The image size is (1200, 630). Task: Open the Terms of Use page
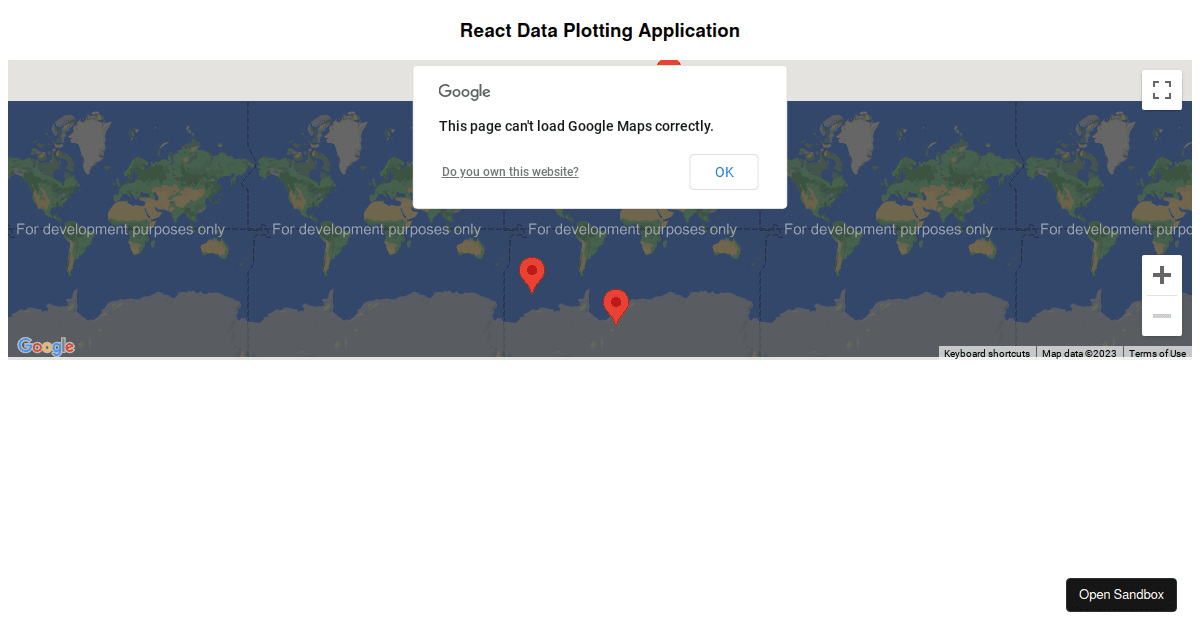point(1157,353)
